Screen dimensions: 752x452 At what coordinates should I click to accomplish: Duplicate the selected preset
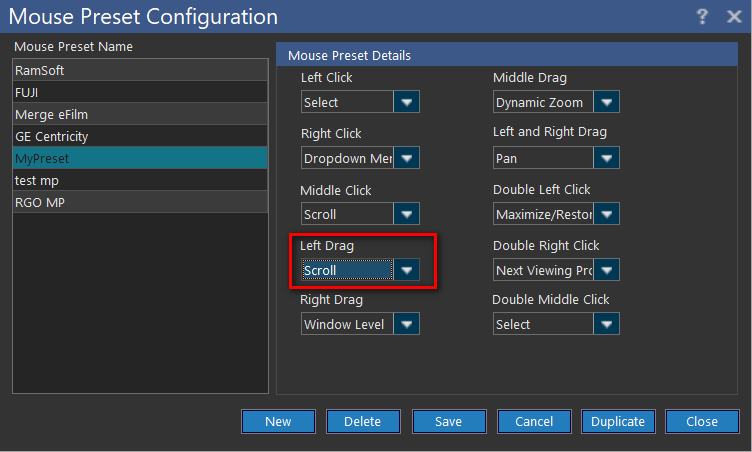pyautogui.click(x=618, y=421)
